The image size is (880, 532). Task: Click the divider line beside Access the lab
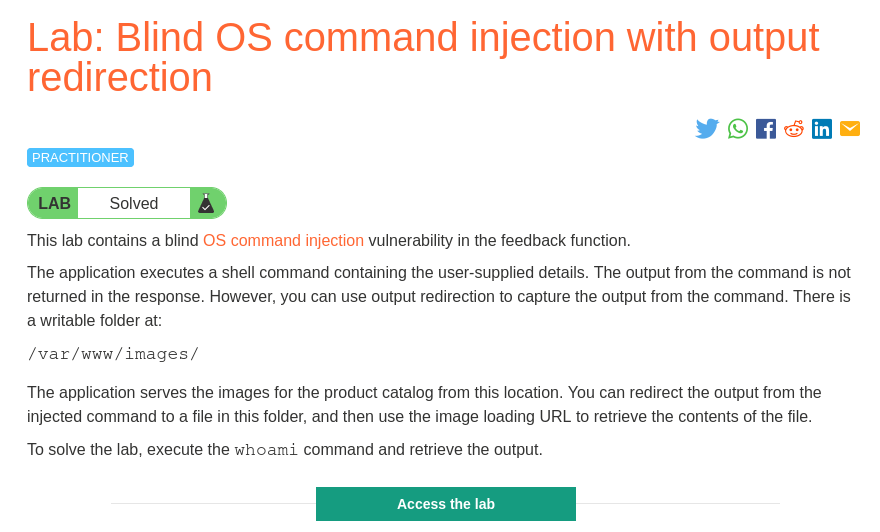tap(213, 503)
